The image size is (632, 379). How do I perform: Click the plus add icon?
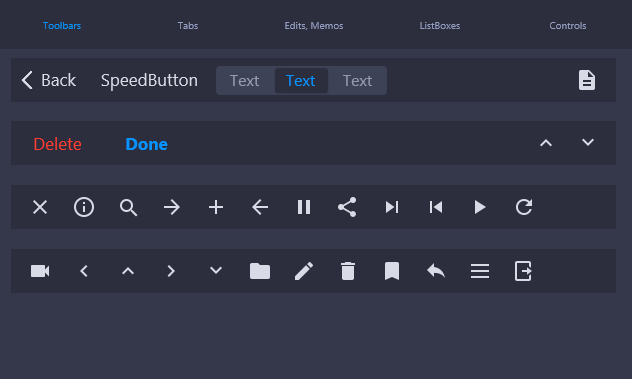[x=216, y=207]
